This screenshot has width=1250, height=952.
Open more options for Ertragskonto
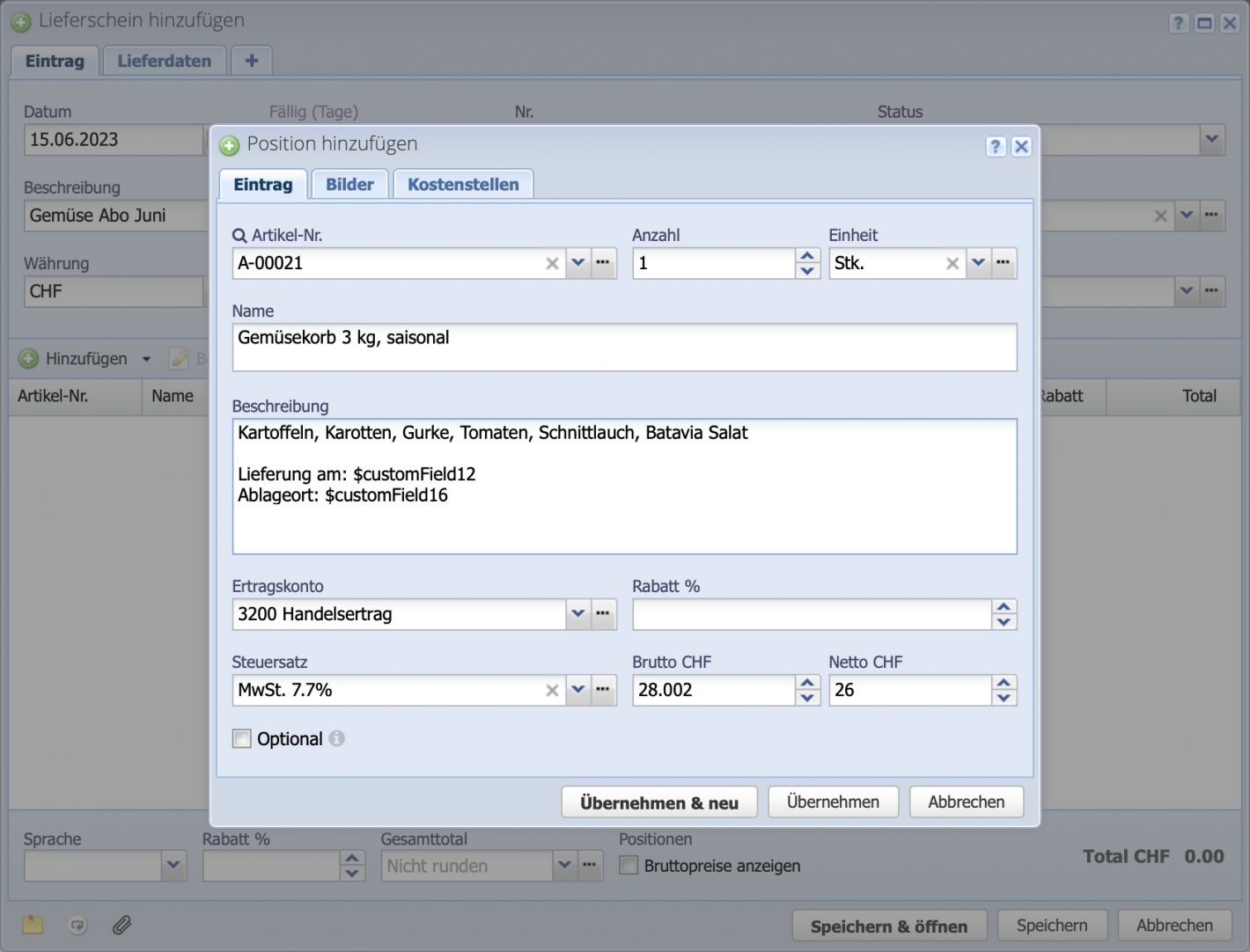pyautogui.click(x=604, y=614)
